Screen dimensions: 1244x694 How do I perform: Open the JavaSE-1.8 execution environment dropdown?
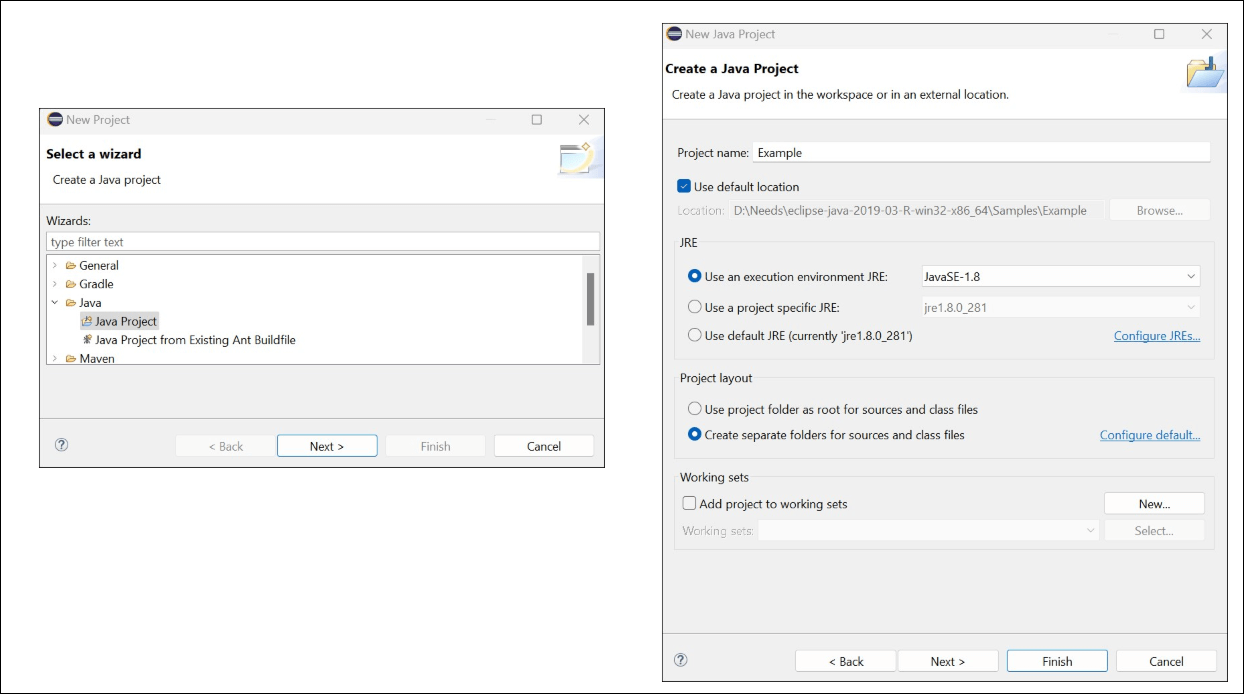[1061, 276]
